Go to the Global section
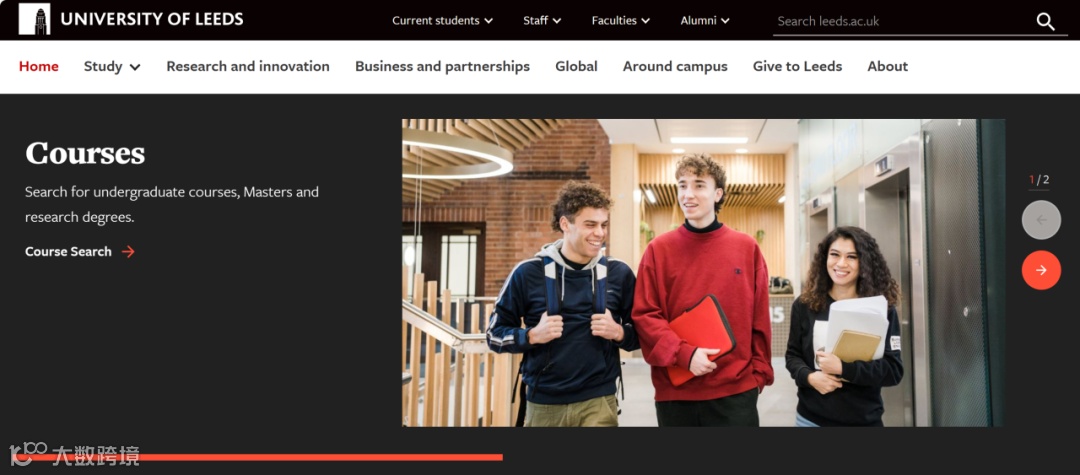The image size is (1080, 475). pyautogui.click(x=577, y=67)
